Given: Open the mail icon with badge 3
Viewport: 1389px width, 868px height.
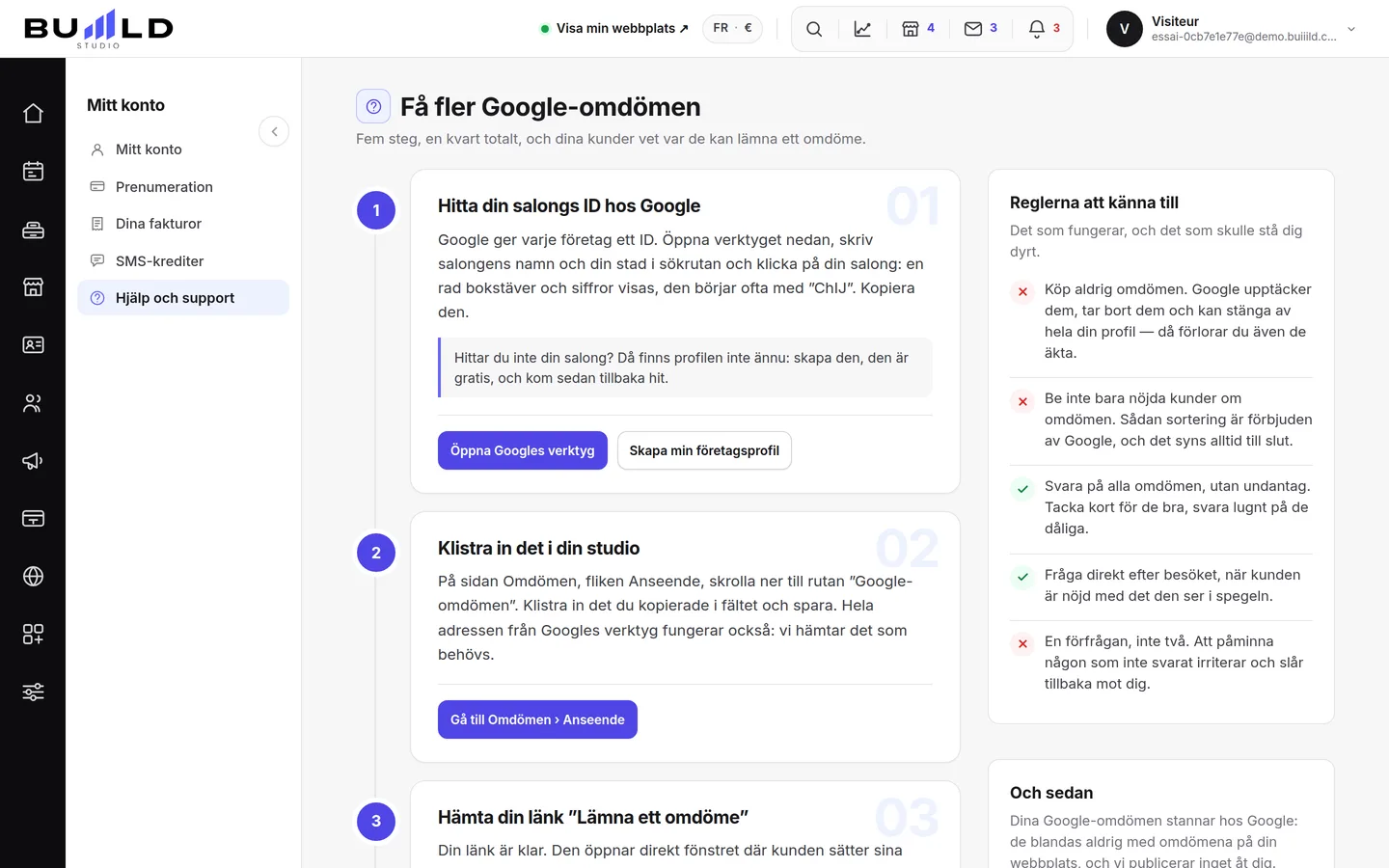Looking at the screenshot, I should tap(981, 29).
